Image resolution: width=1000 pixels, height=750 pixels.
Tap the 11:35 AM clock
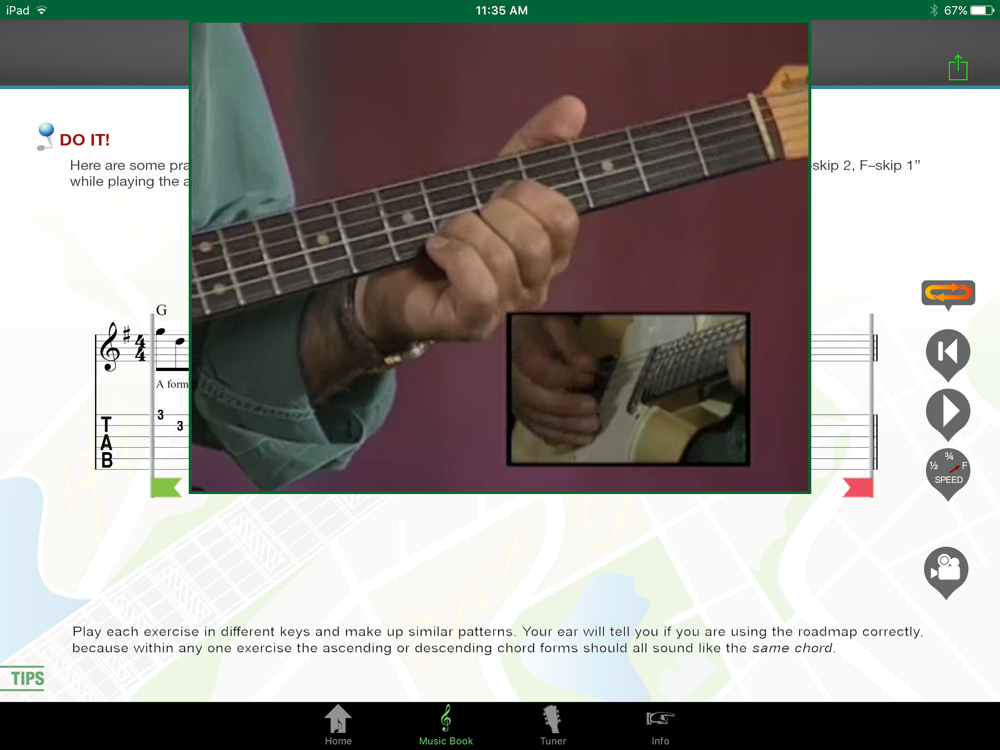501,10
